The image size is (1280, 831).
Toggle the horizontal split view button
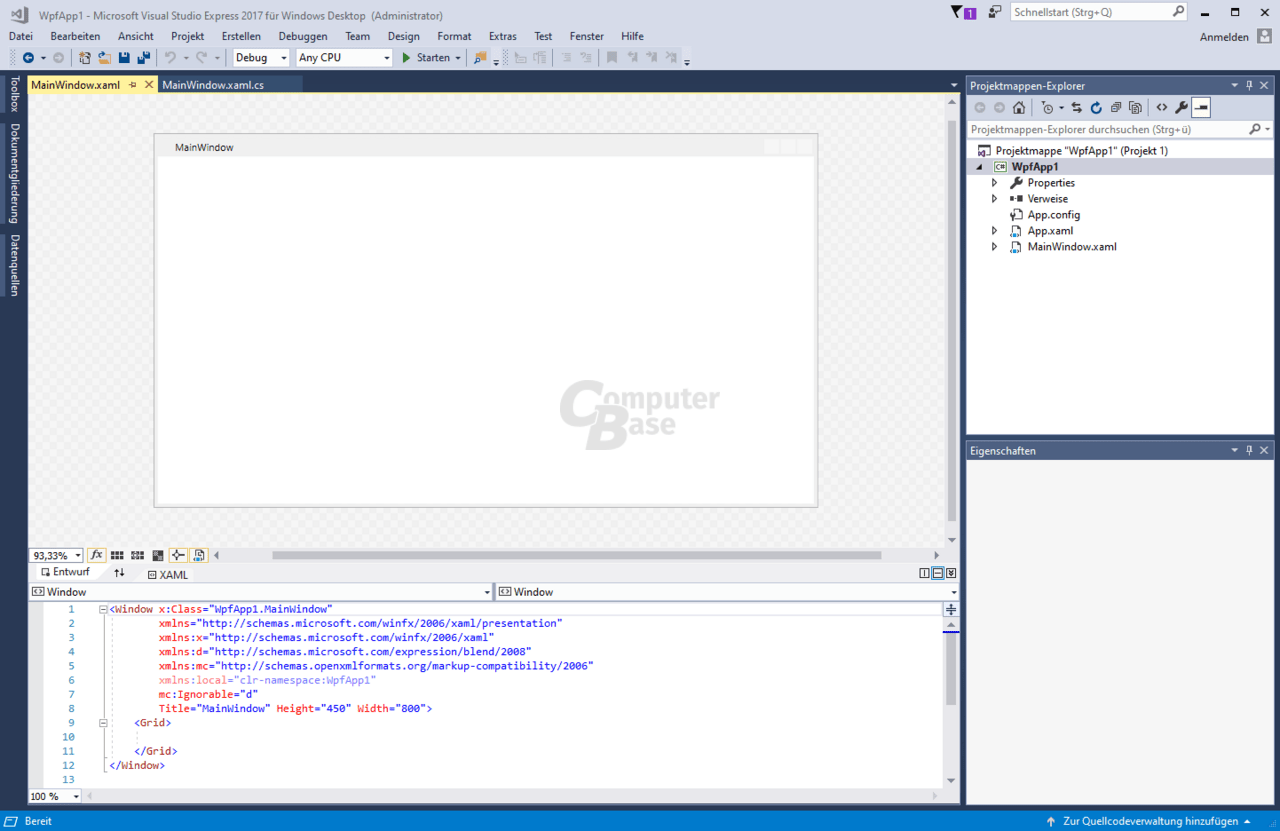[937, 572]
